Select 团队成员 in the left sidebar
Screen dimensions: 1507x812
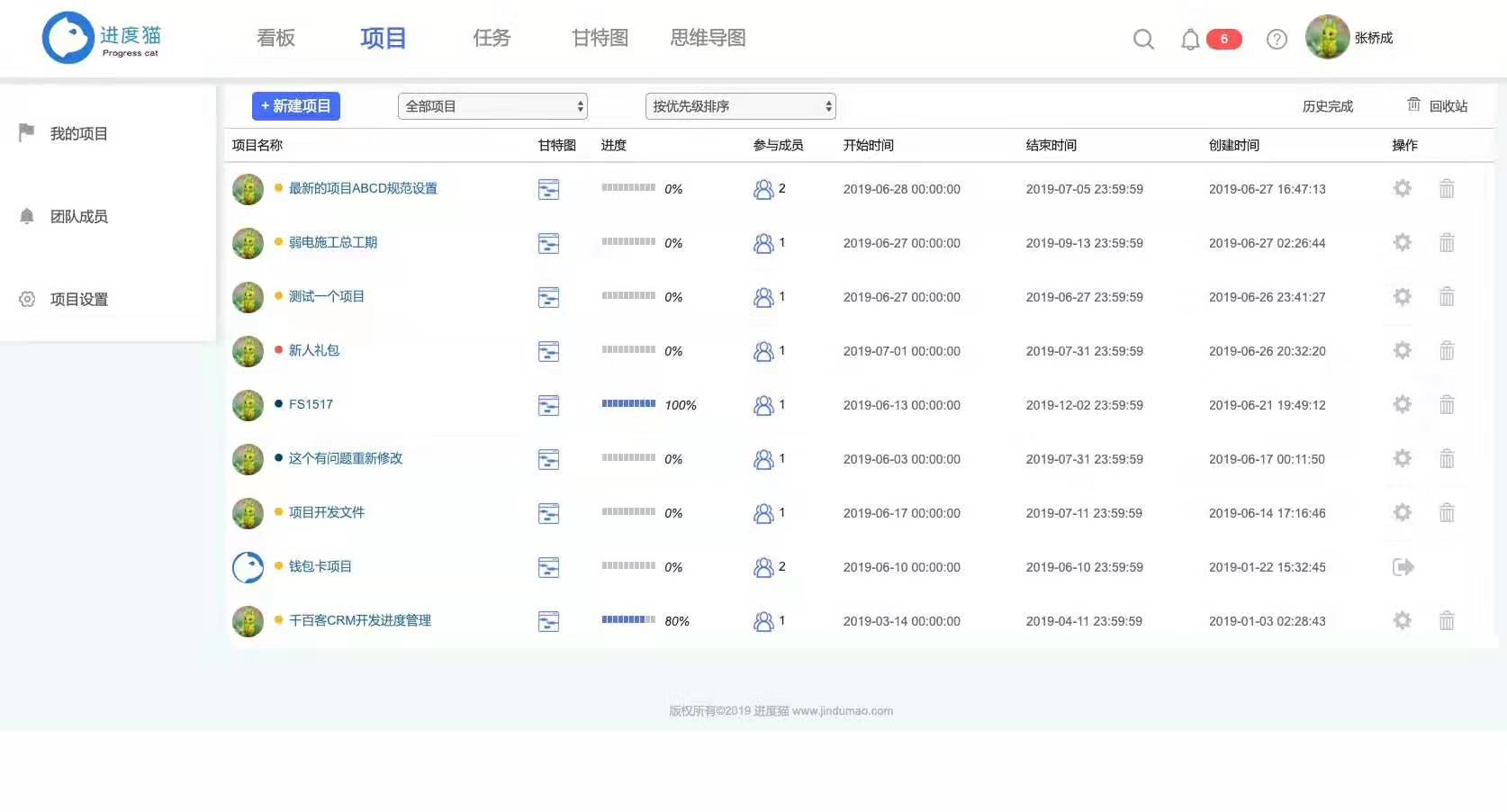78,216
